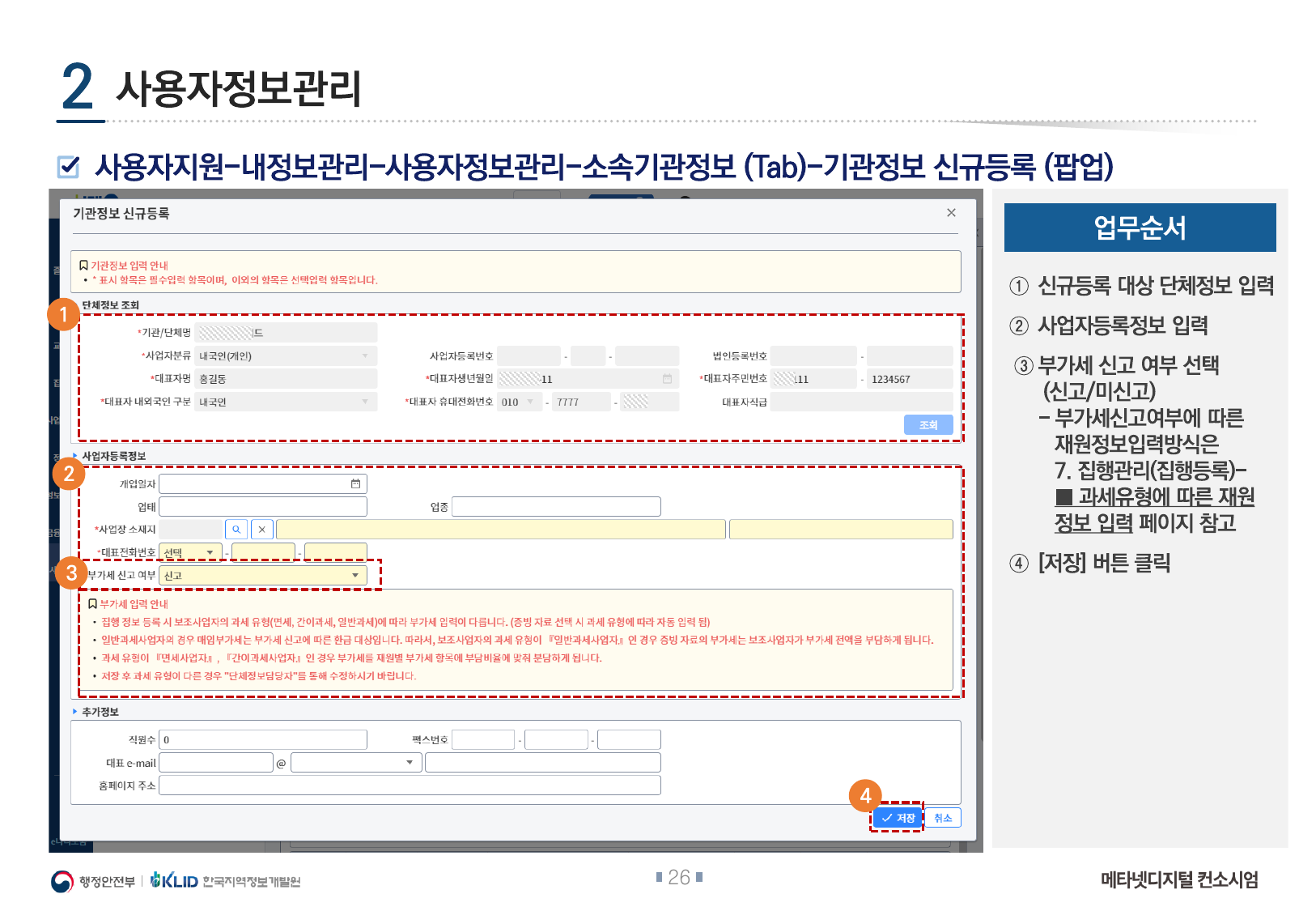The width and height of the screenshot is (1316, 911).
Task: Click the clear X icon beside 사업장 소재지
Action: pyautogui.click(x=262, y=530)
